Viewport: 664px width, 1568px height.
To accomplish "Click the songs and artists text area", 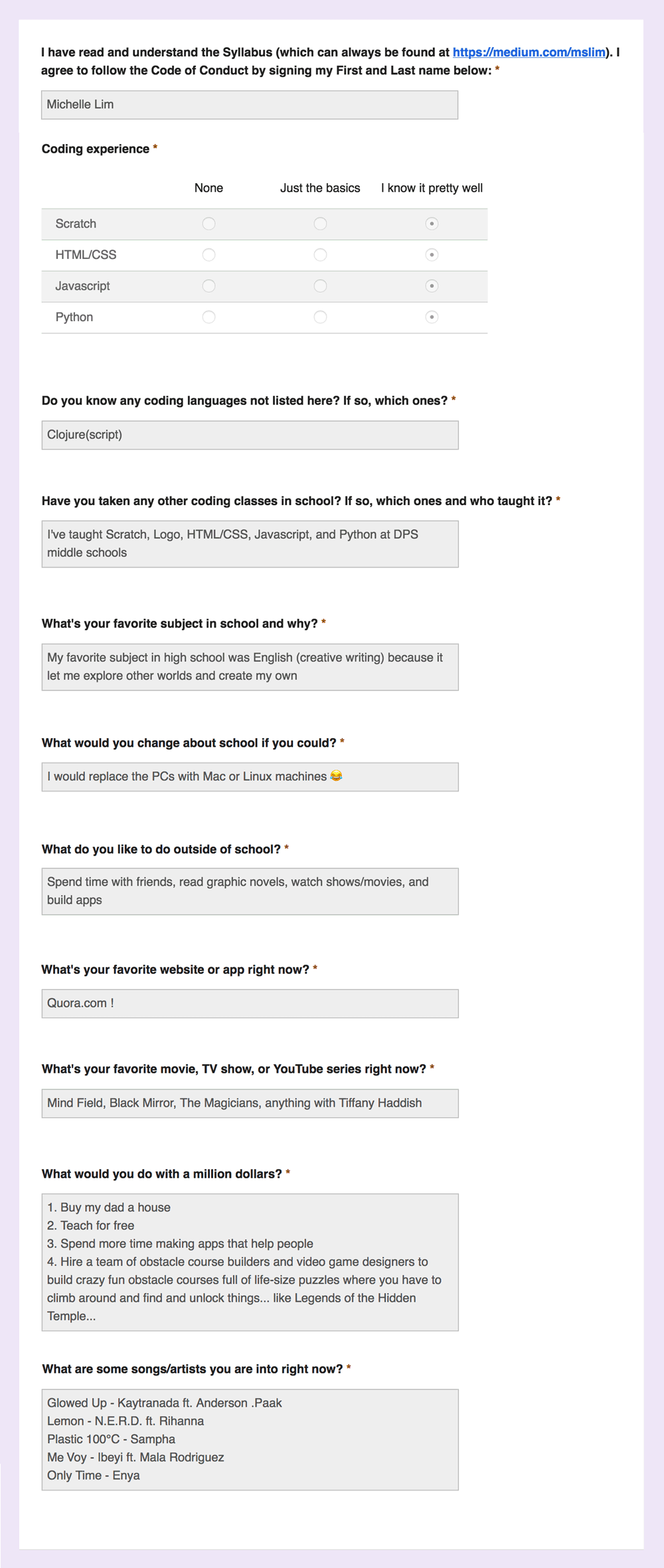I will 250,1439.
